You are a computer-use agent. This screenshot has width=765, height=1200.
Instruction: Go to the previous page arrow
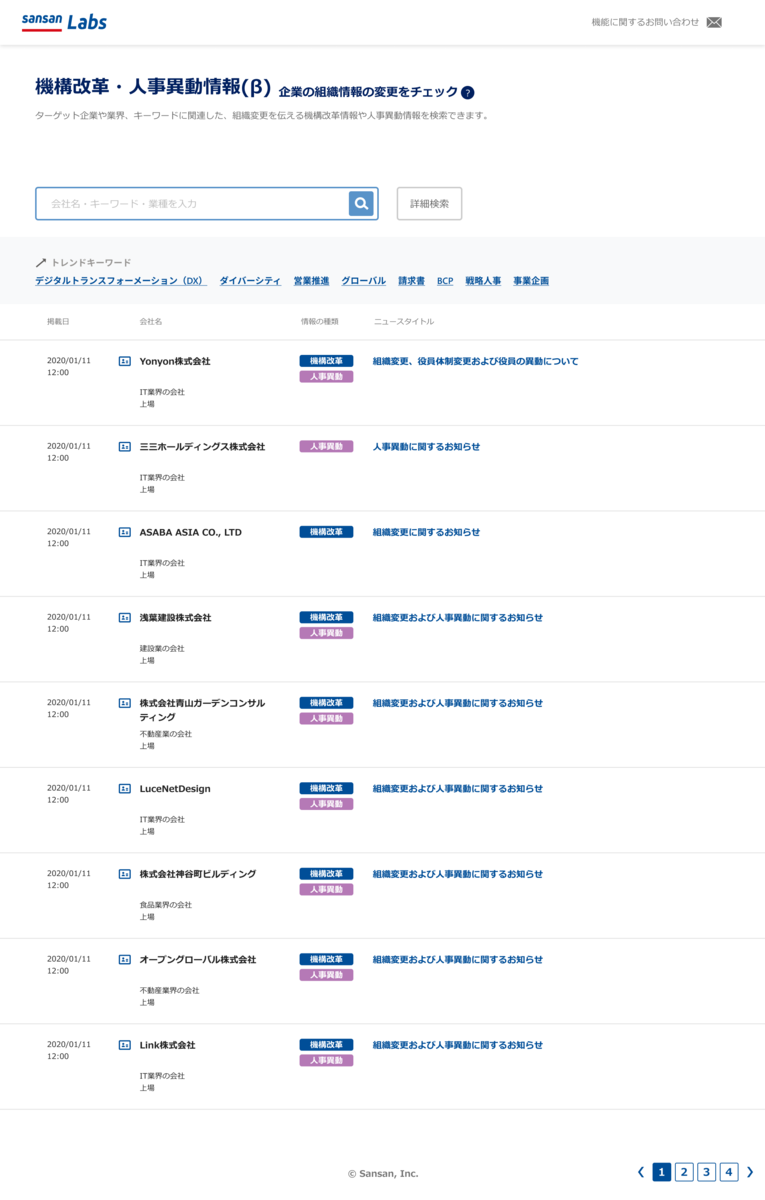(x=641, y=1172)
